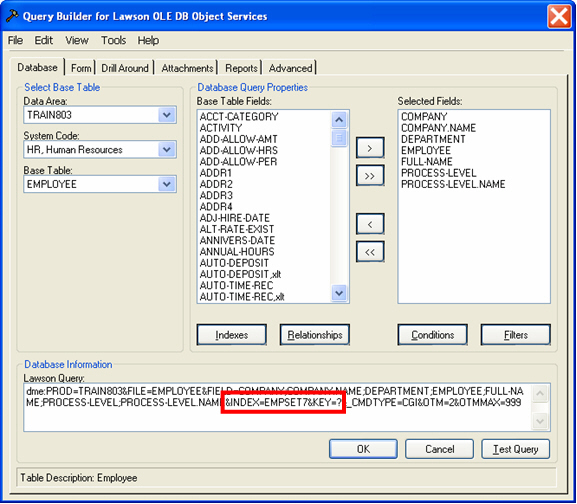
Task: Open the View menu
Action: point(77,40)
